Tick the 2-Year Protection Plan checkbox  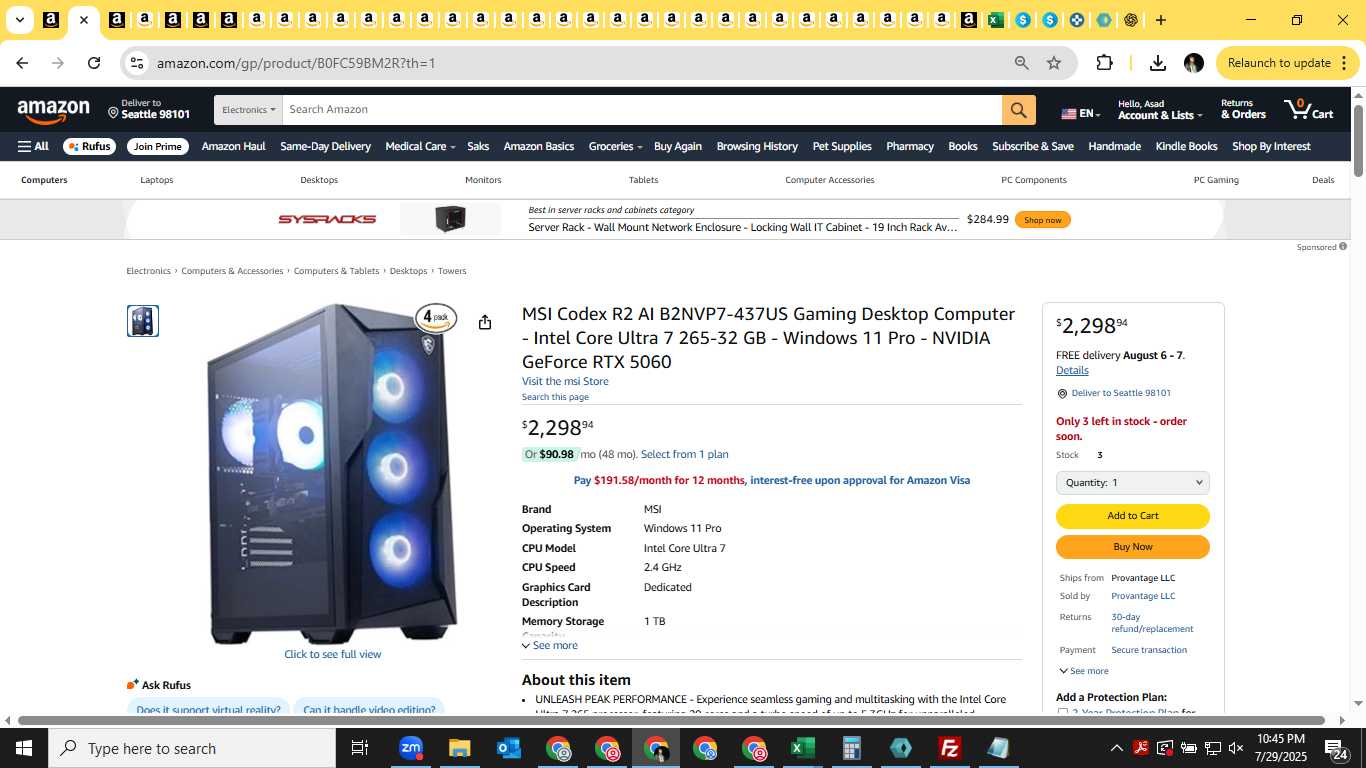pyautogui.click(x=1062, y=713)
